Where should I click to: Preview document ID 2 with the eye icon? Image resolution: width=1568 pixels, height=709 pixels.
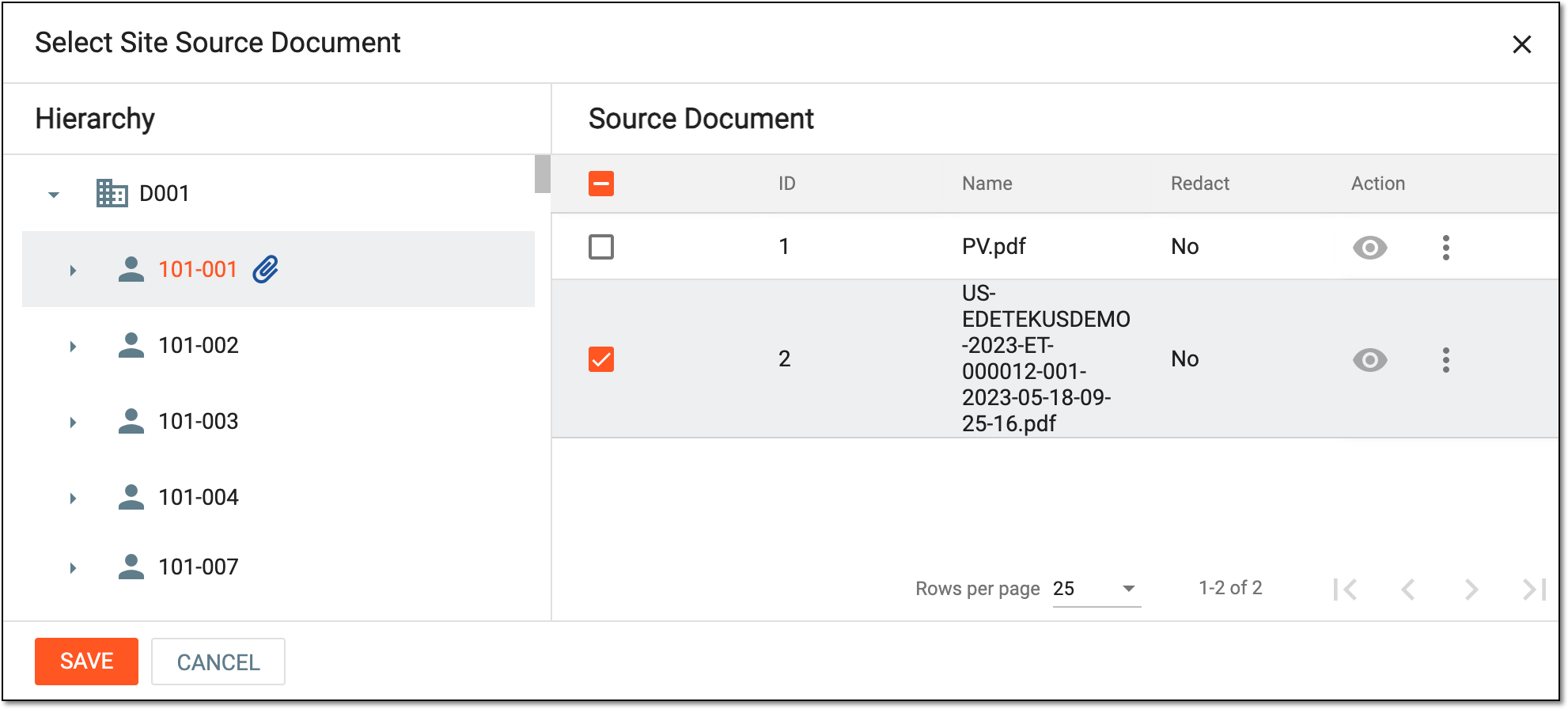pyautogui.click(x=1370, y=360)
